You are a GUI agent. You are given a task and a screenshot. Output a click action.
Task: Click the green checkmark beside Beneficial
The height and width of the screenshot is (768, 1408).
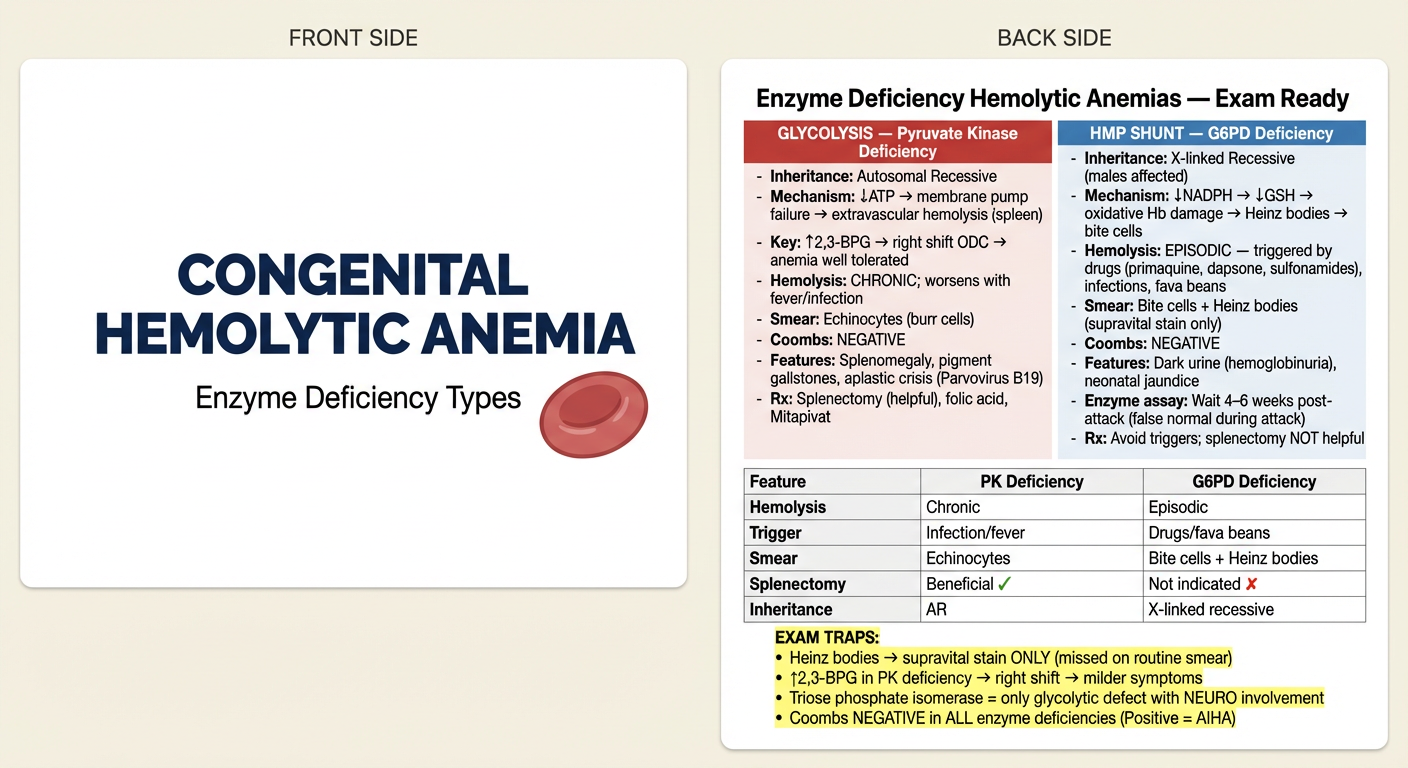point(1005,583)
